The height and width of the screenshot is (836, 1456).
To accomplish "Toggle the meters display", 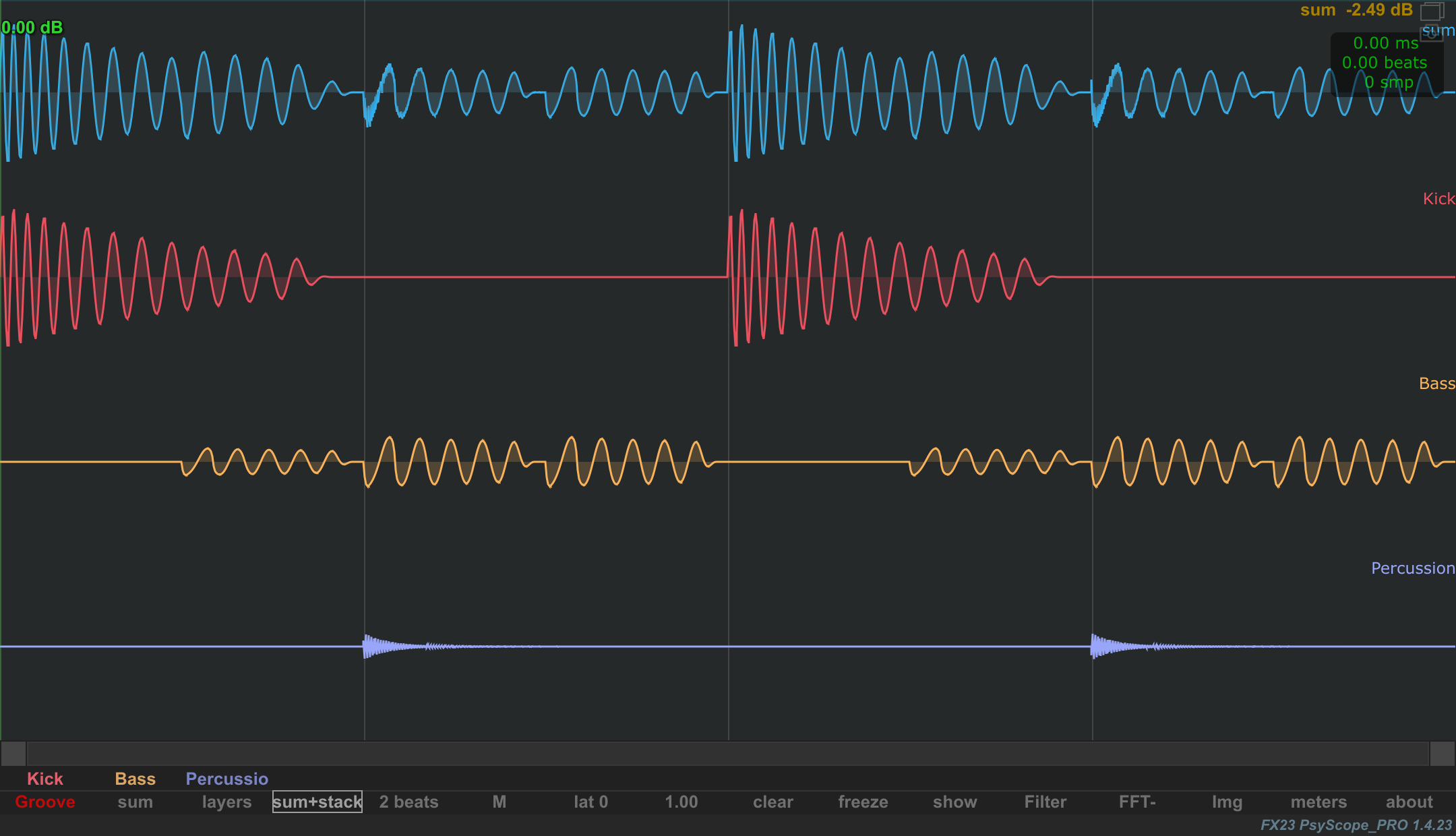I will click(x=1319, y=802).
